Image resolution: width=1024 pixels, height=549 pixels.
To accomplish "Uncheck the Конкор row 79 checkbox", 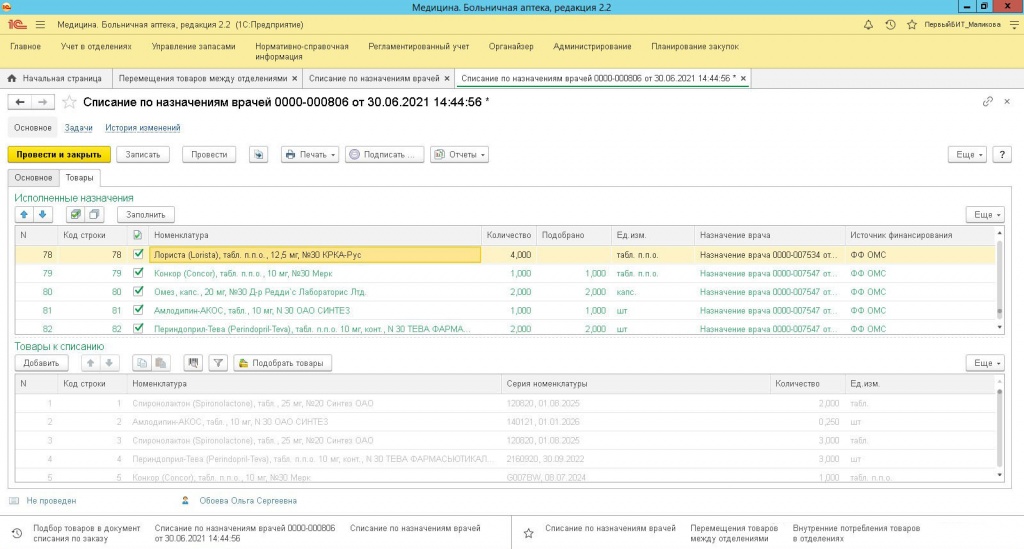I will pos(138,273).
